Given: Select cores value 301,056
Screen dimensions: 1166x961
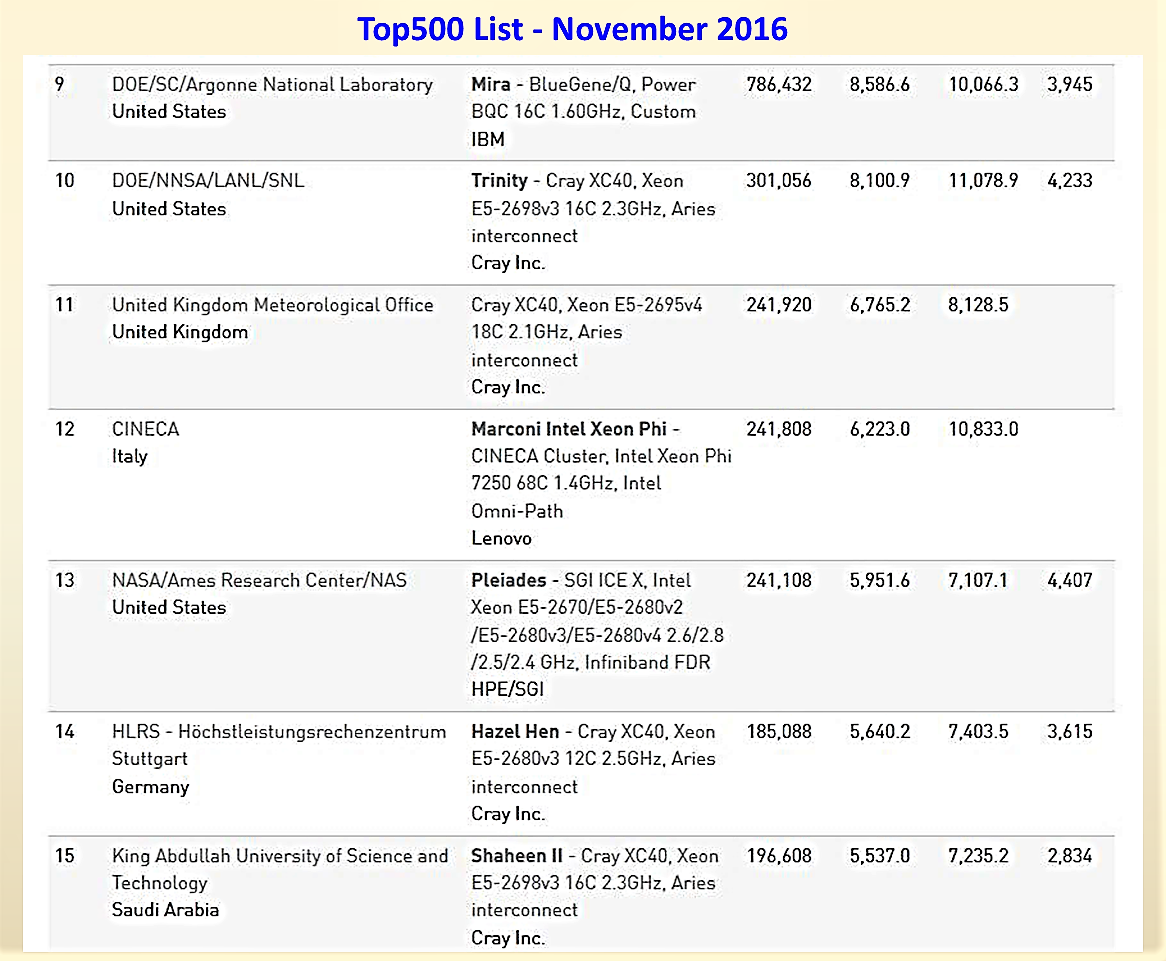Looking at the screenshot, I should pyautogui.click(x=779, y=180).
